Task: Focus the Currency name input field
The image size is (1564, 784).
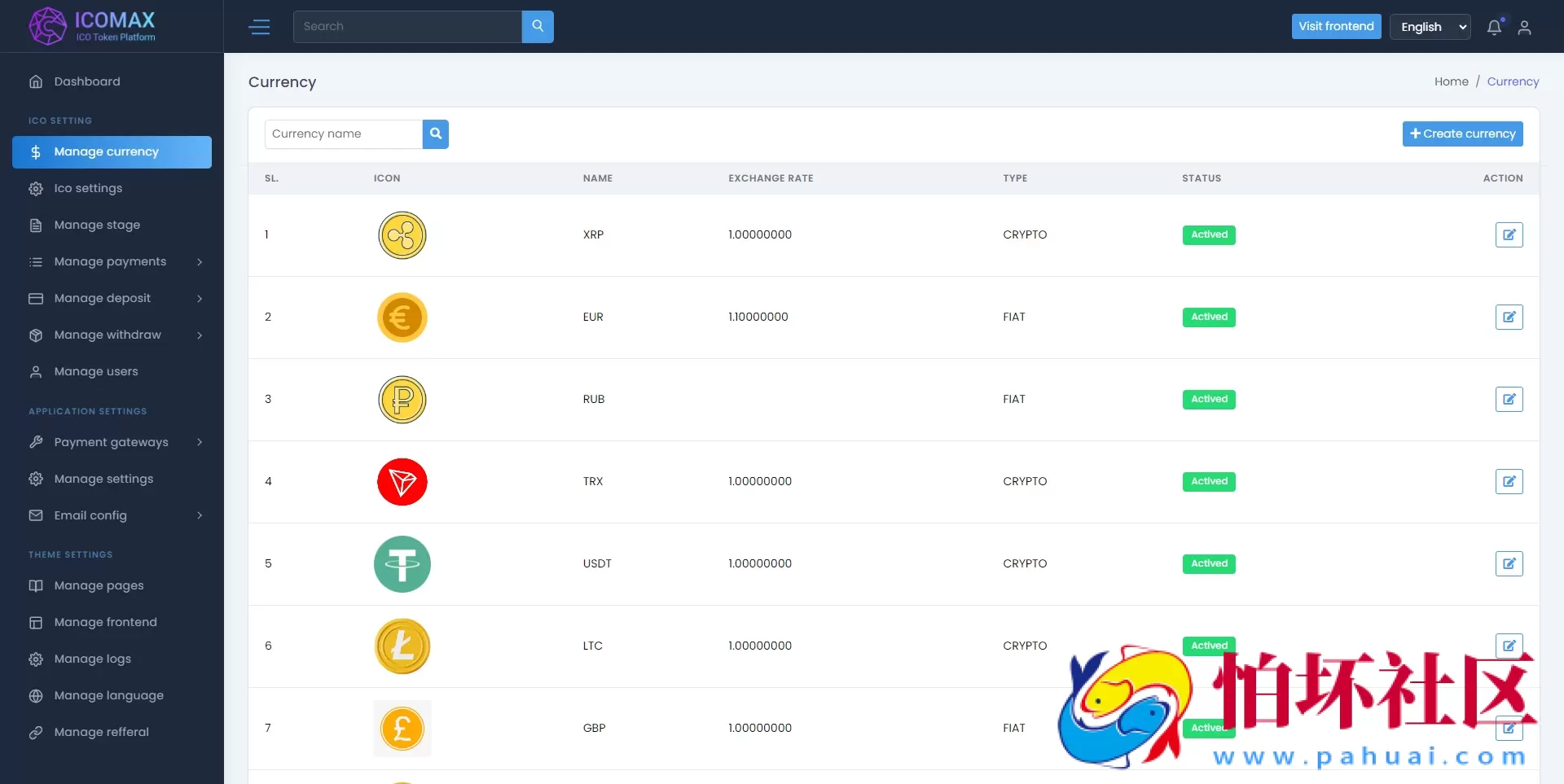Action: click(x=343, y=134)
